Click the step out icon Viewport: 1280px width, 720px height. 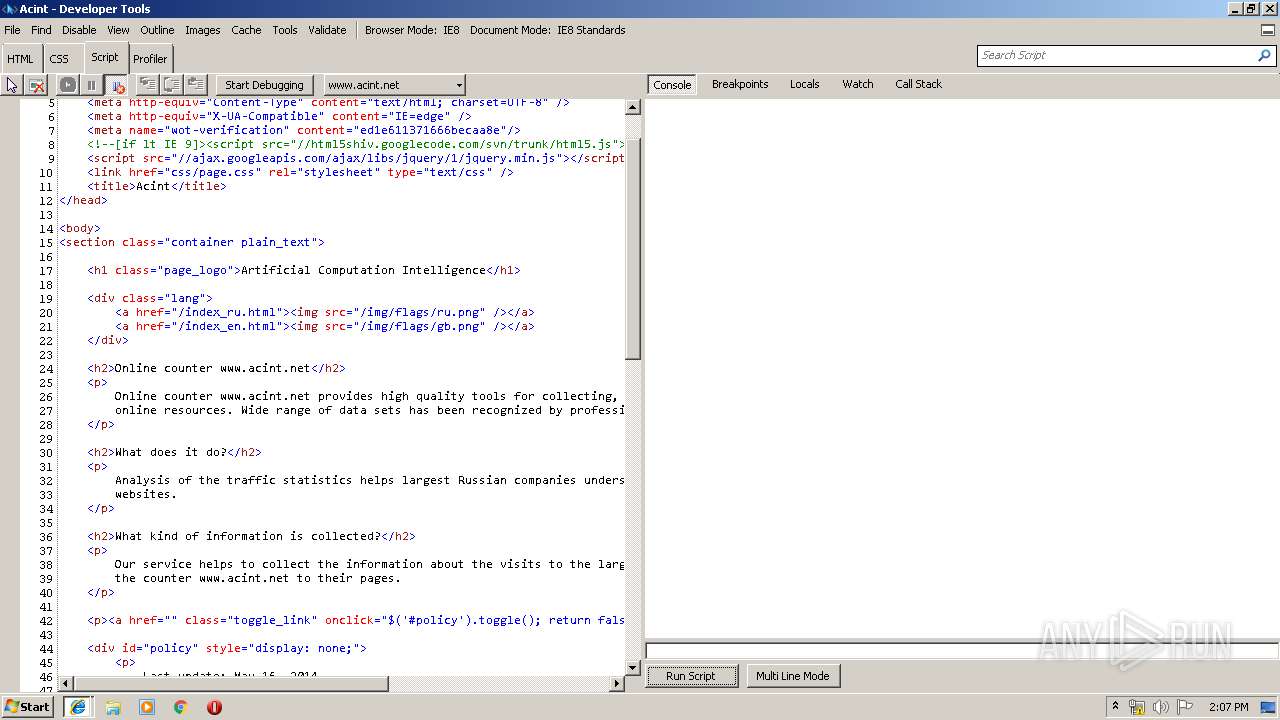(196, 85)
